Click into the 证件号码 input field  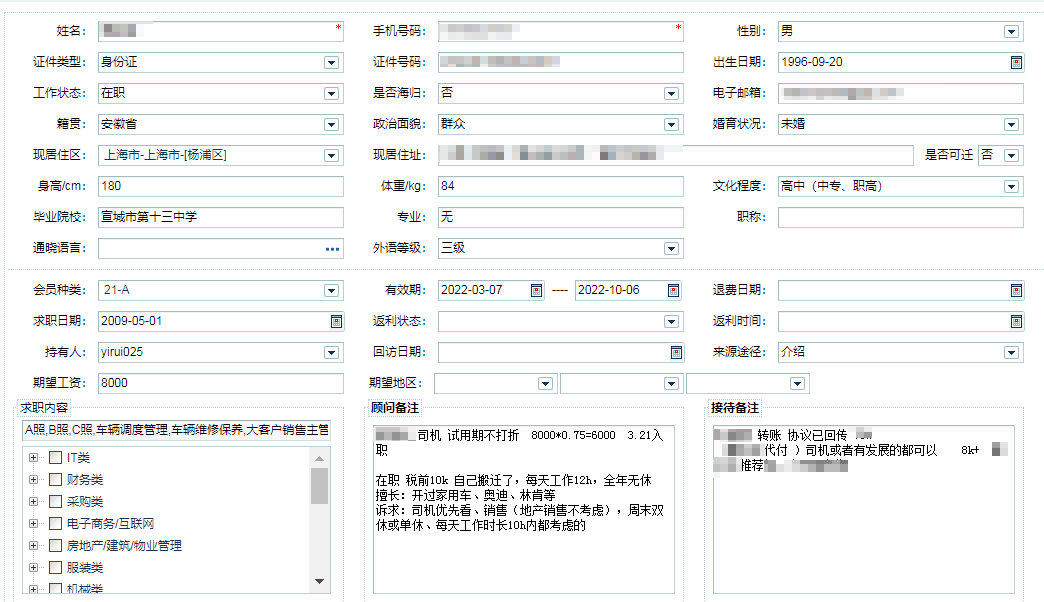click(x=561, y=62)
